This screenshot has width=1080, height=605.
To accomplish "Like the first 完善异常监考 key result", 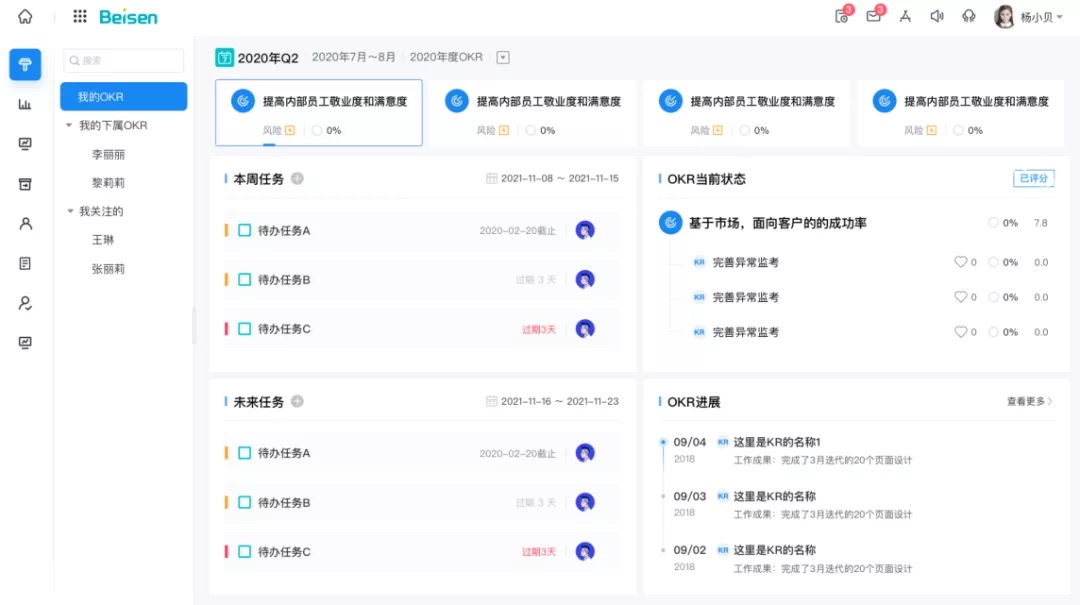I will (960, 262).
